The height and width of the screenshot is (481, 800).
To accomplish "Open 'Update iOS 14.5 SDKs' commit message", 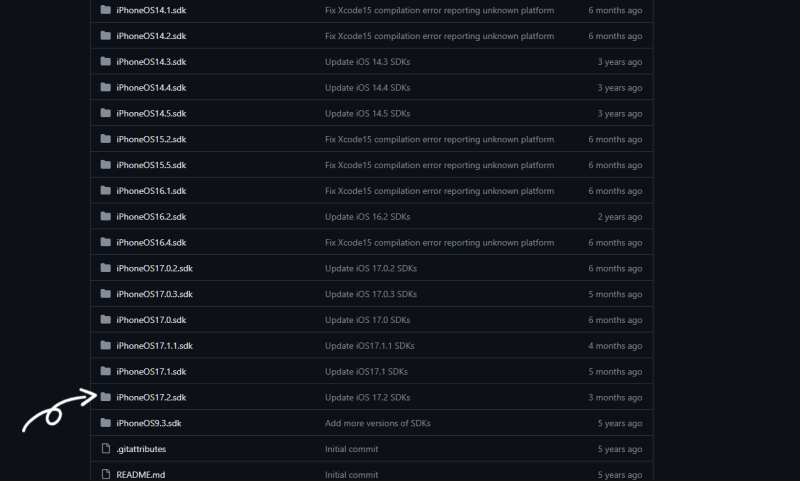I will click(x=367, y=113).
